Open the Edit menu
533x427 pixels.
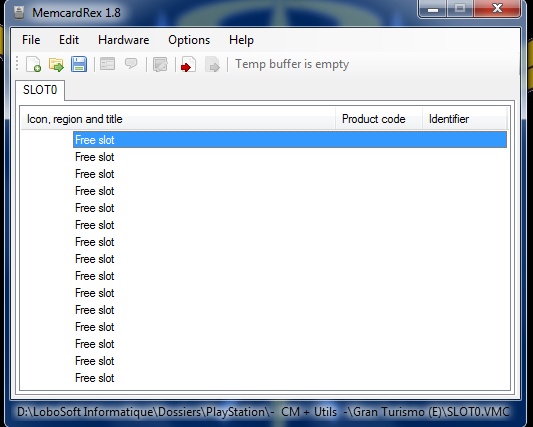point(69,40)
